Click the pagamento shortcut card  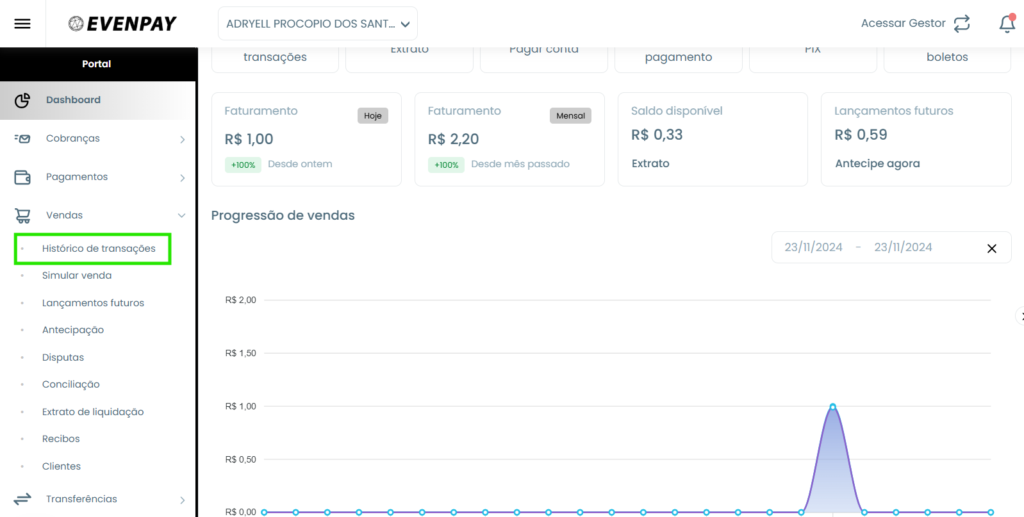pyautogui.click(x=678, y=57)
